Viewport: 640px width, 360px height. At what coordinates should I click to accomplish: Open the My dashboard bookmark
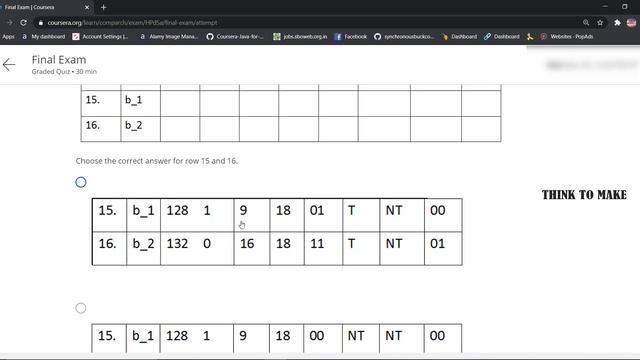(44, 37)
